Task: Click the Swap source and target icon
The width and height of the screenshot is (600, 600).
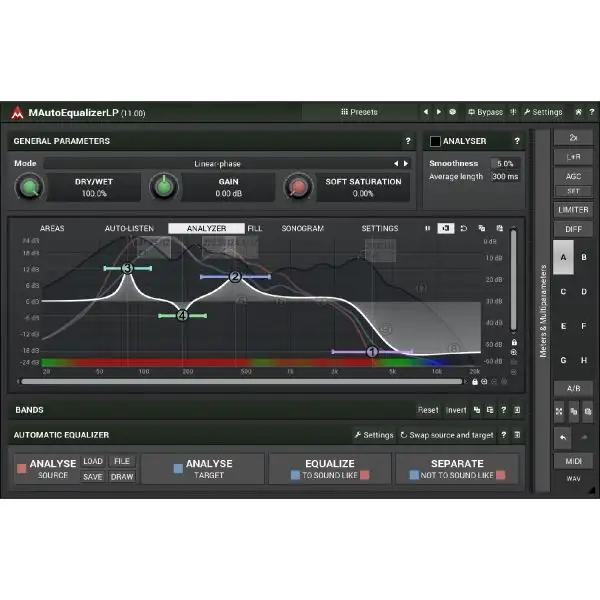Action: coord(404,435)
